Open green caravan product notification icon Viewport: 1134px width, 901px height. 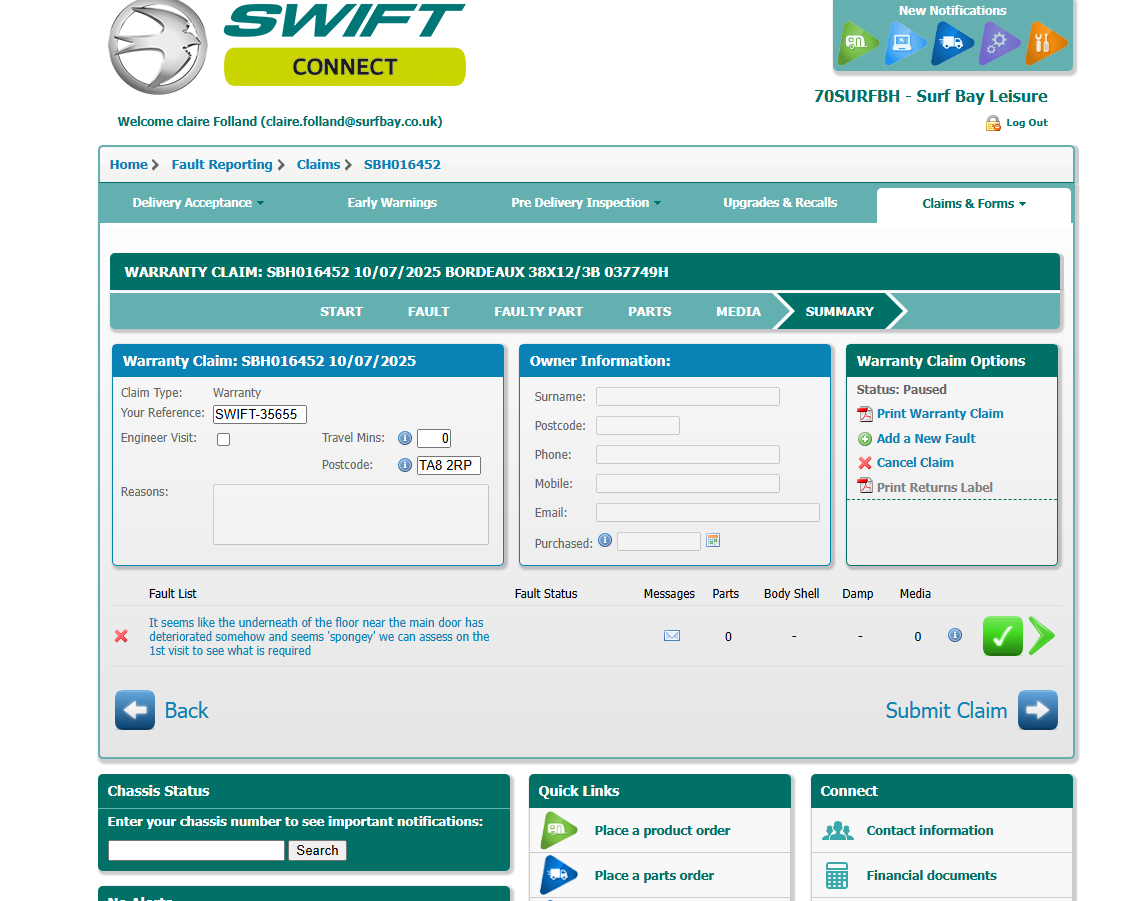pos(858,43)
